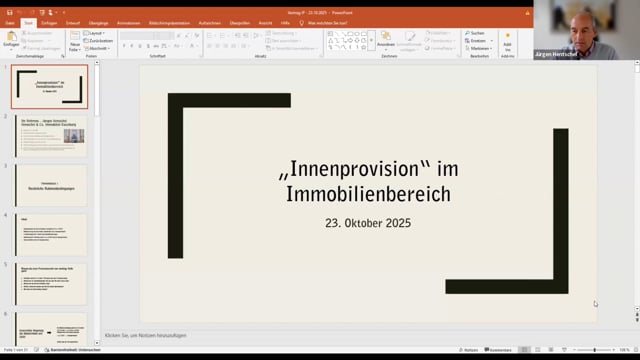Select the line shape in shapes gallery
The image size is (640, 360).
[x=337, y=34]
